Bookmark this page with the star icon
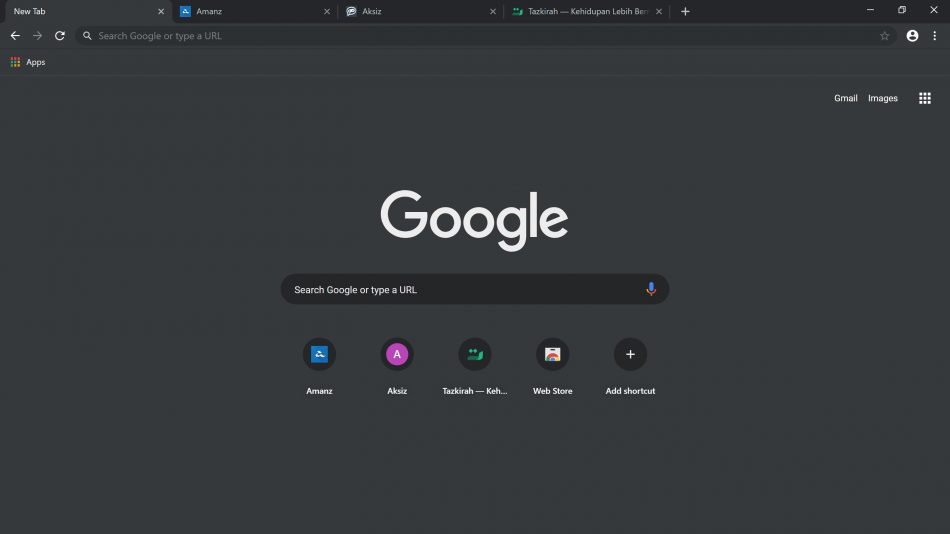Viewport: 950px width, 534px height. [885, 36]
